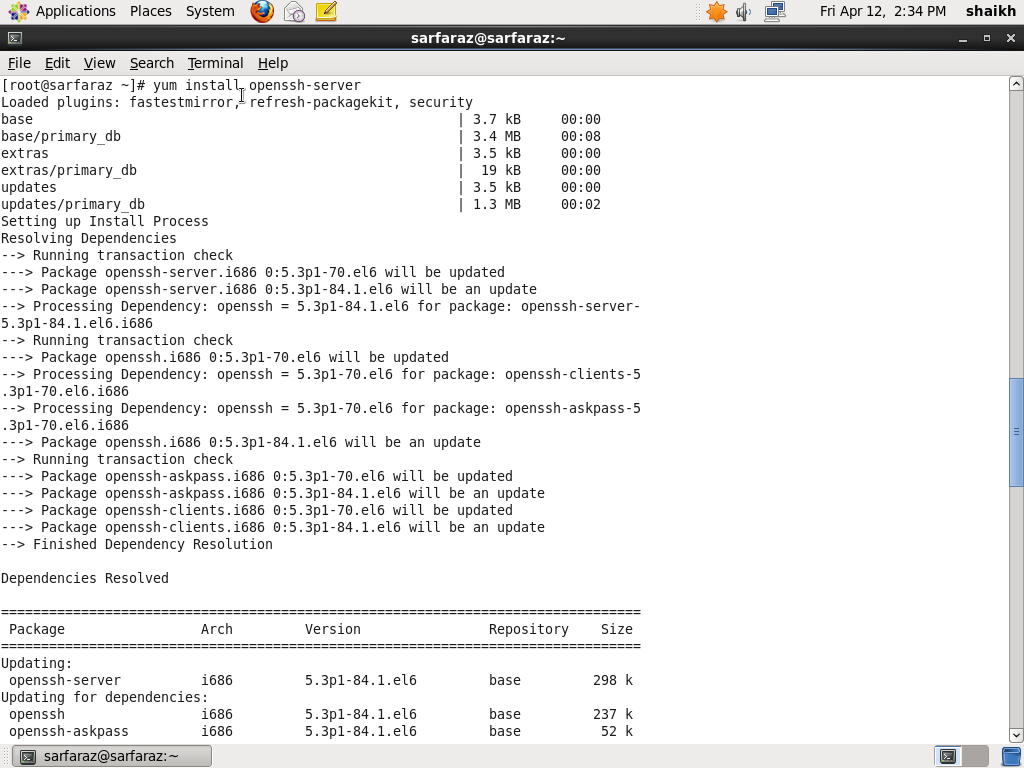Open the Applications menu

coord(63,11)
